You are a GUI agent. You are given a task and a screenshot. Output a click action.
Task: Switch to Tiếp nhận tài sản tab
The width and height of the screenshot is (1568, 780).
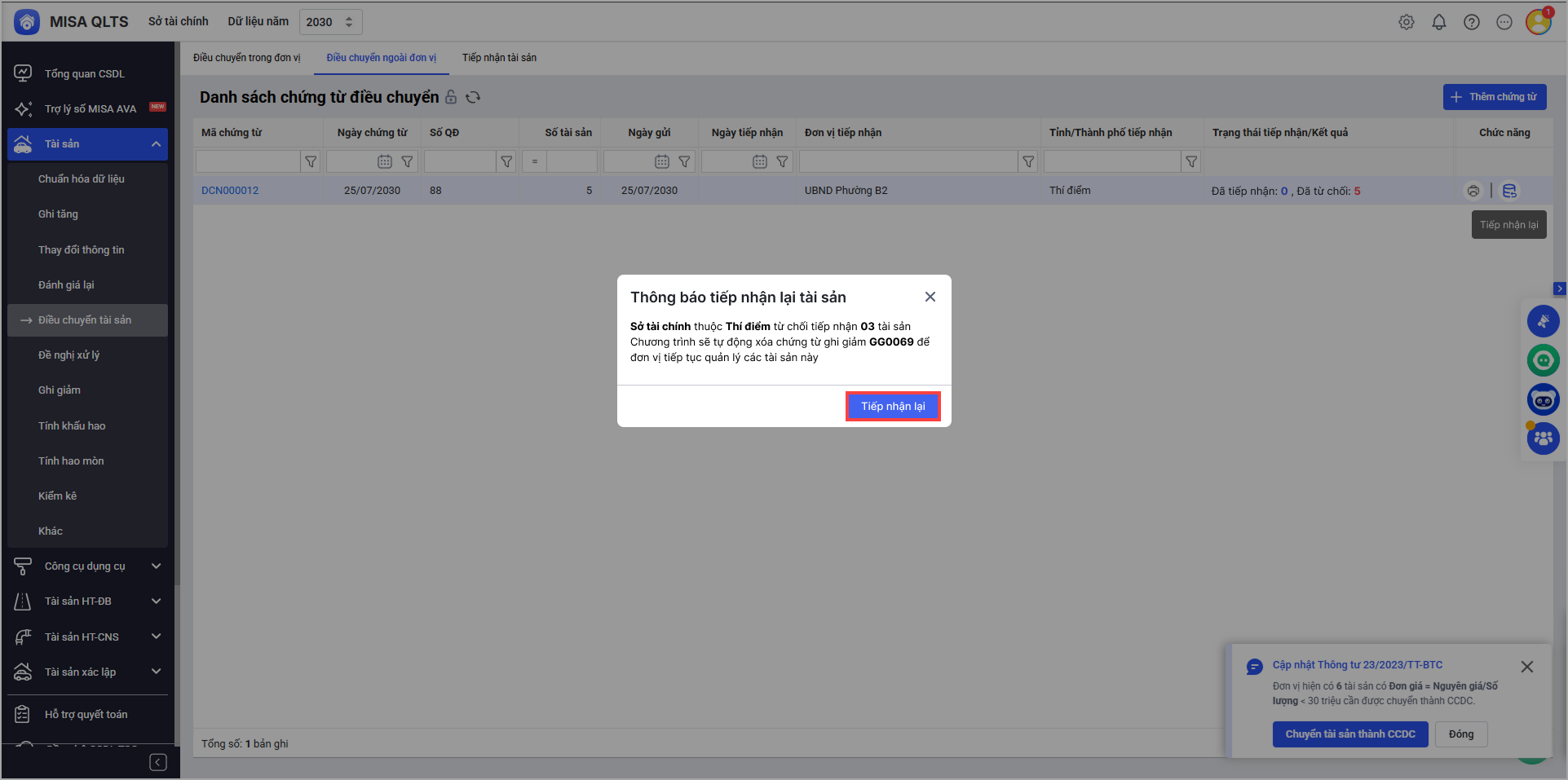[499, 58]
